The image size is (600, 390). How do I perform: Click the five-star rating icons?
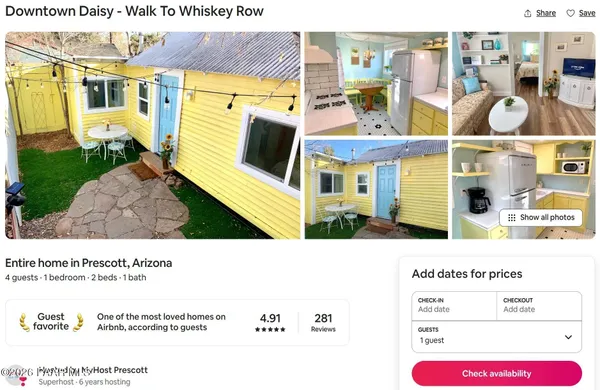click(270, 329)
